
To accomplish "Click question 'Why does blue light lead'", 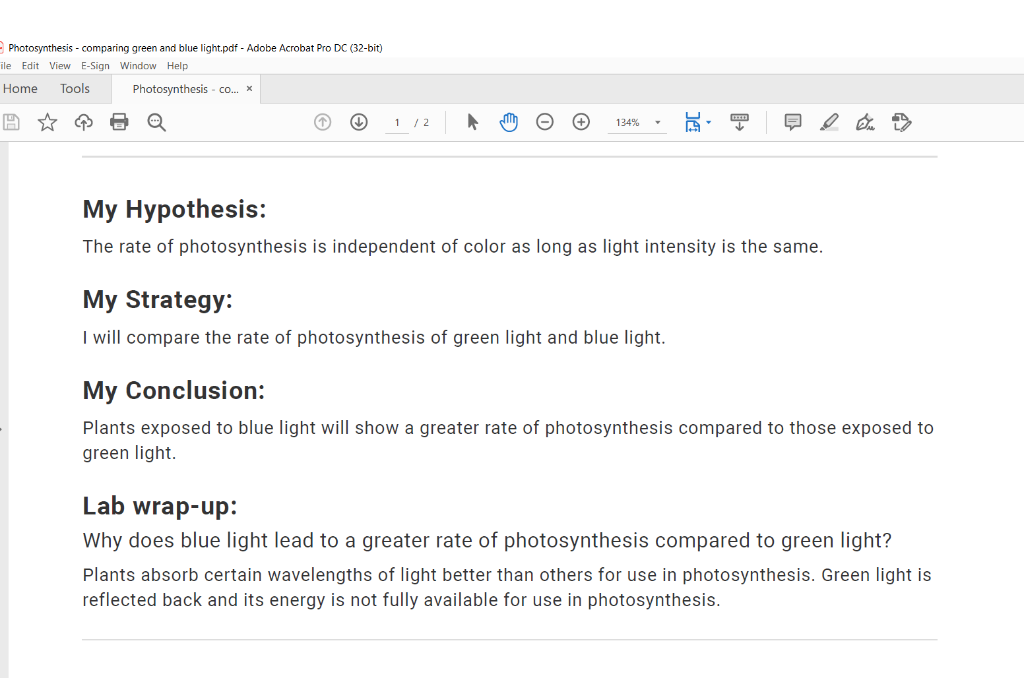I will click(x=487, y=541).
